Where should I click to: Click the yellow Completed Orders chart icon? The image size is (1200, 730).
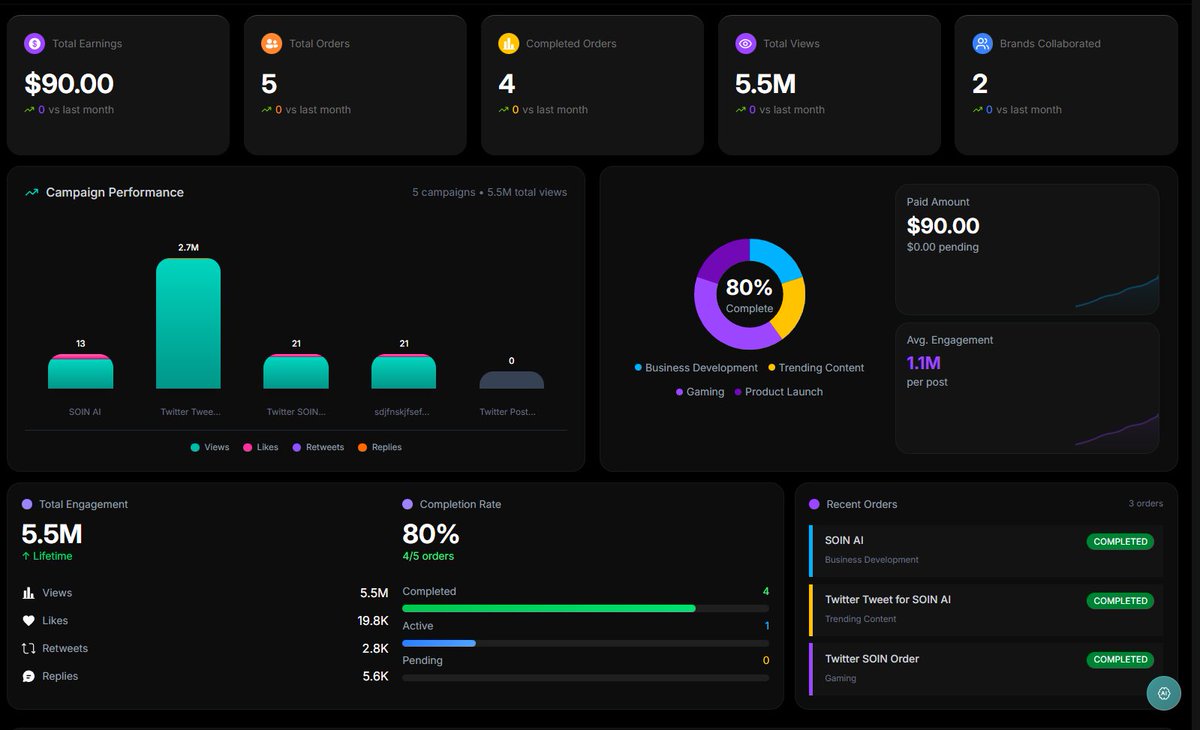click(x=509, y=43)
